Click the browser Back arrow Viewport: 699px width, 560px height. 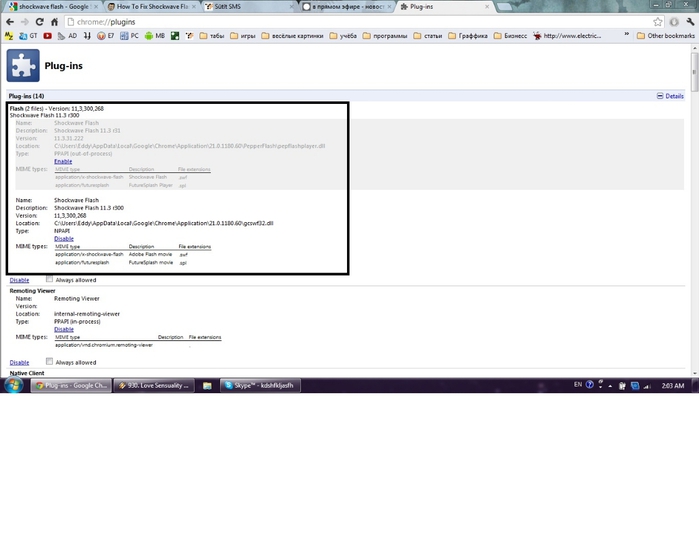point(10,22)
